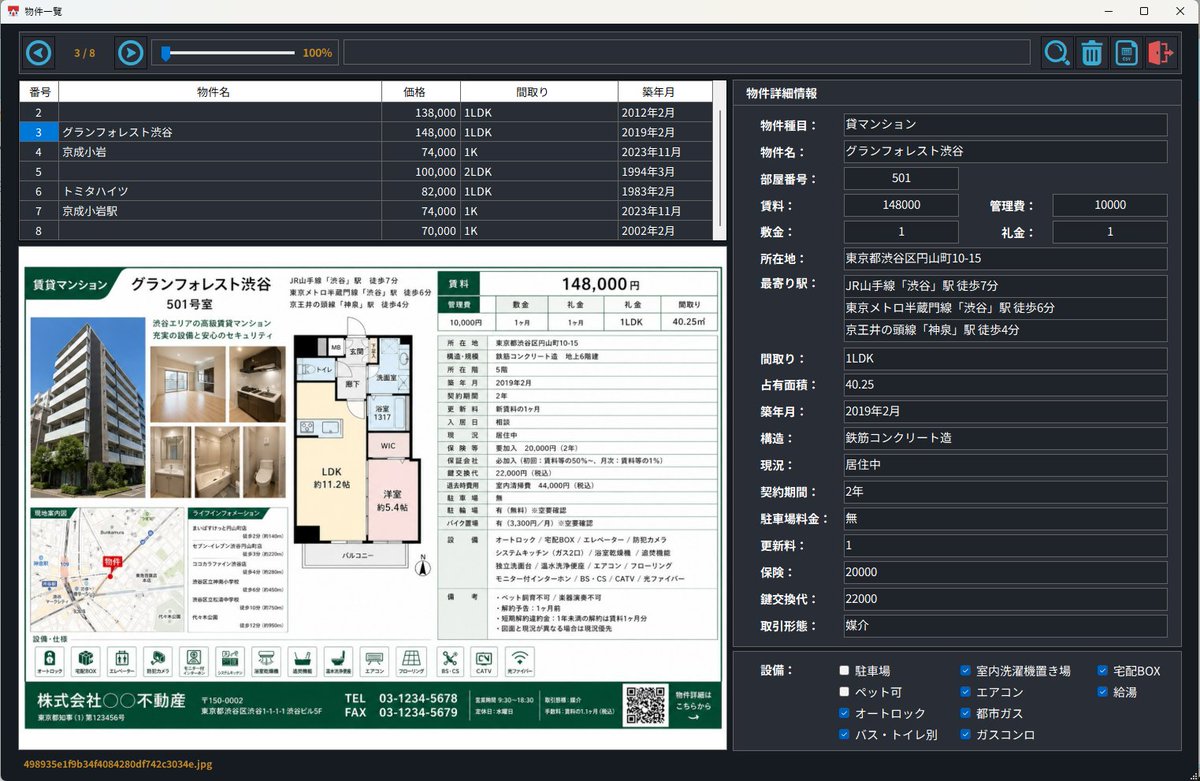Screen dimensions: 1200x781
Task: Click the QR code on the flyer
Action: click(646, 704)
